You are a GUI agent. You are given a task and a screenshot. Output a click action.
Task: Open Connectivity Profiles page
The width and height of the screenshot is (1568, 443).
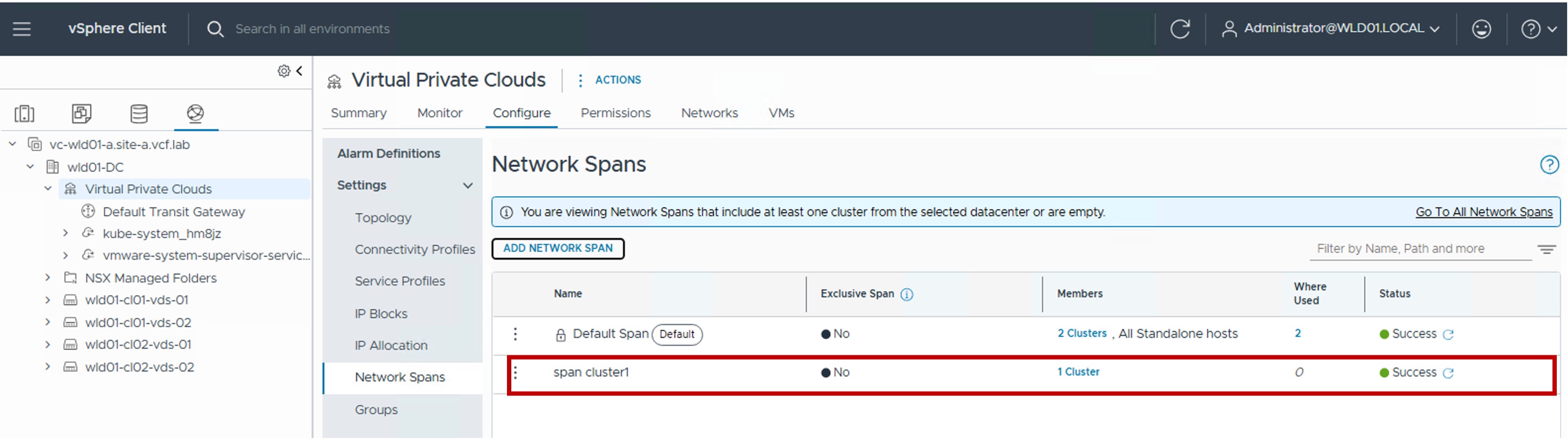point(415,249)
